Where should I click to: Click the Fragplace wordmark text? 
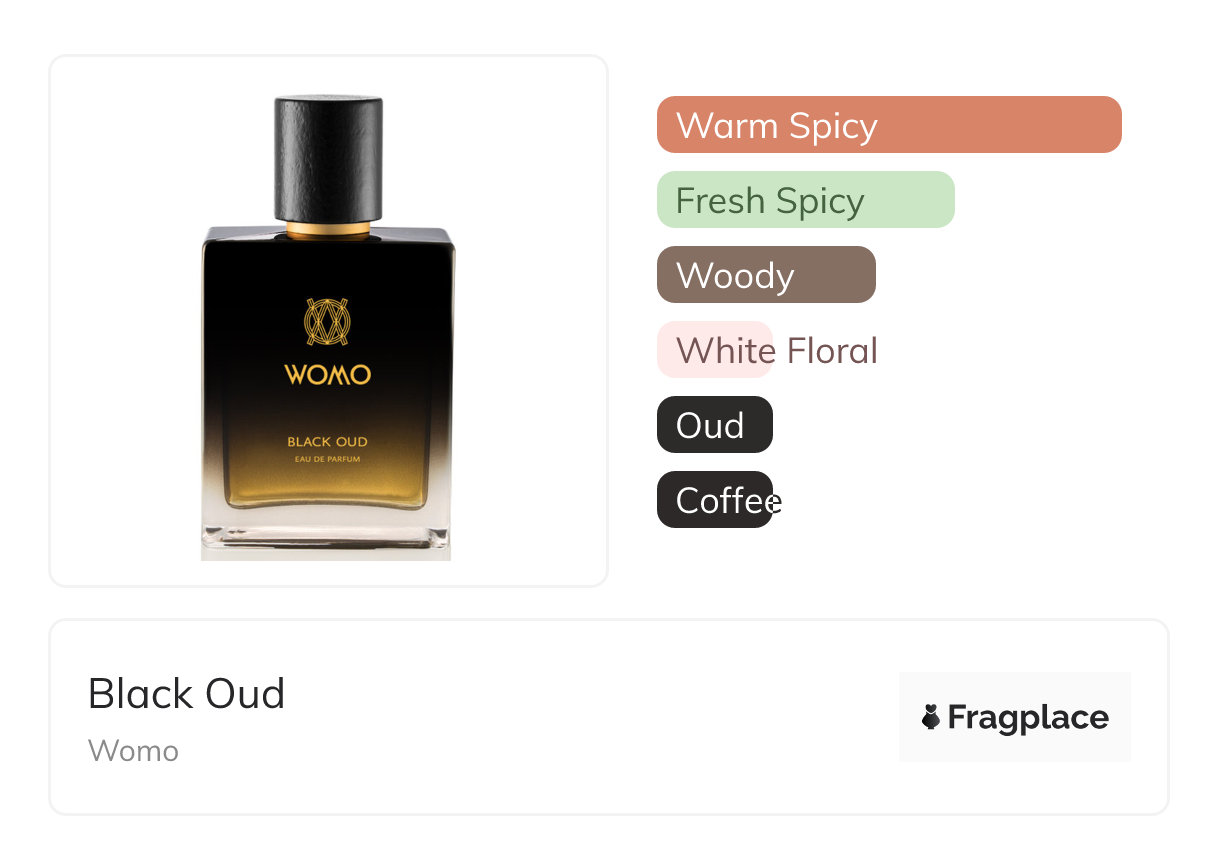tap(1028, 717)
